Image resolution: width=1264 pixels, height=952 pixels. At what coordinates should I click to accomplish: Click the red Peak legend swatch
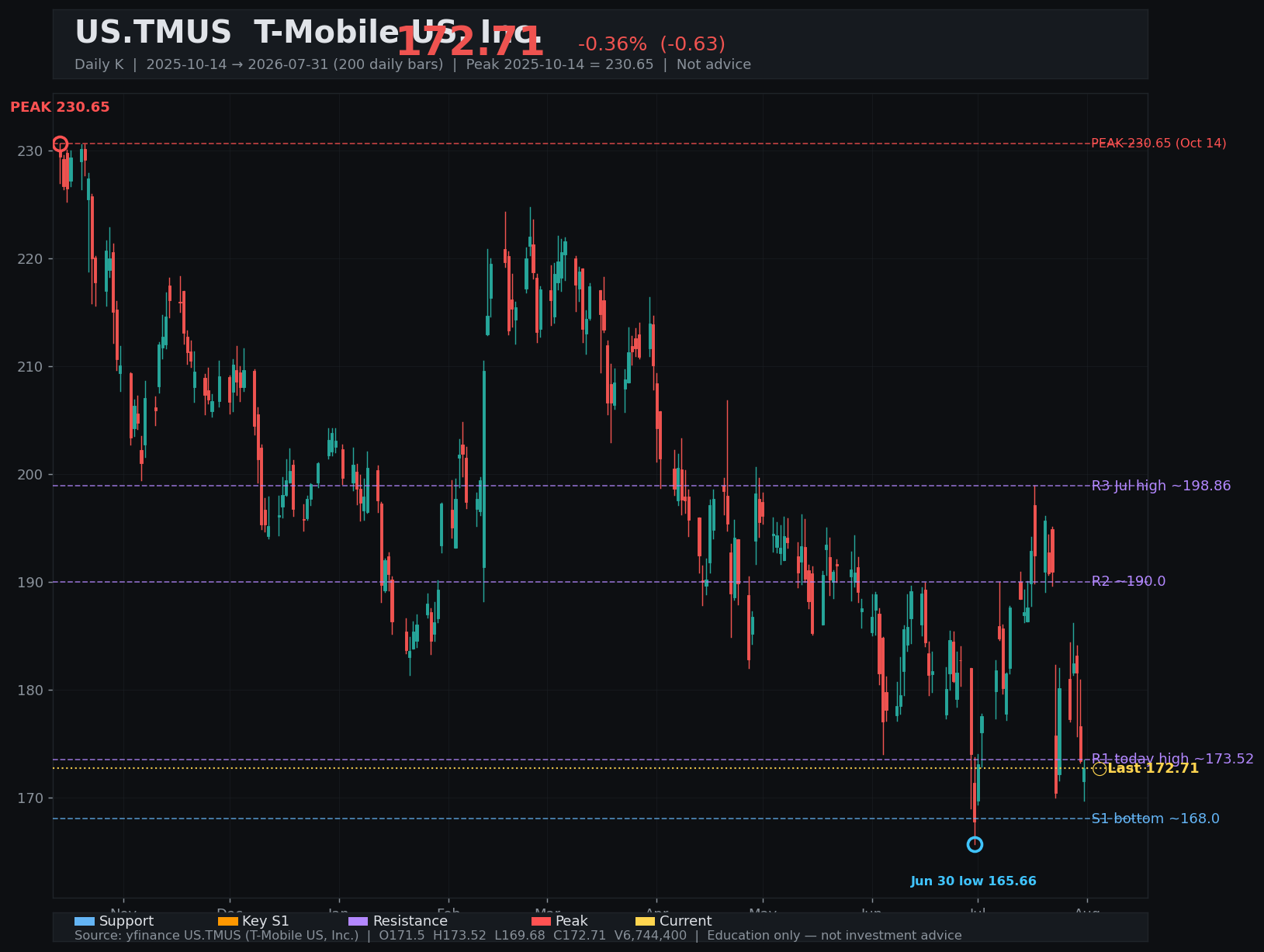(541, 921)
